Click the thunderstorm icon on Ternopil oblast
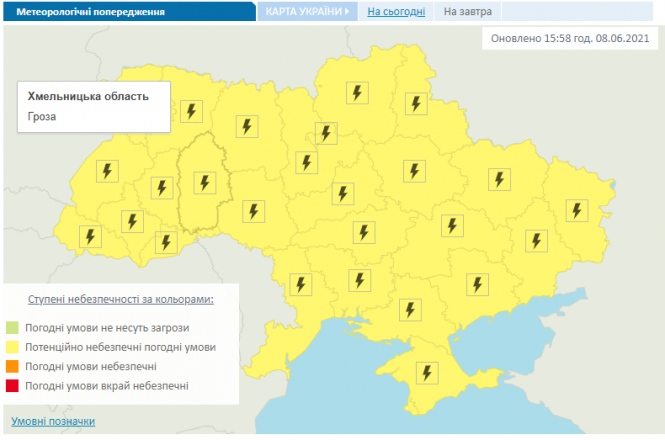The width and height of the screenshot is (665, 440). (x=162, y=188)
